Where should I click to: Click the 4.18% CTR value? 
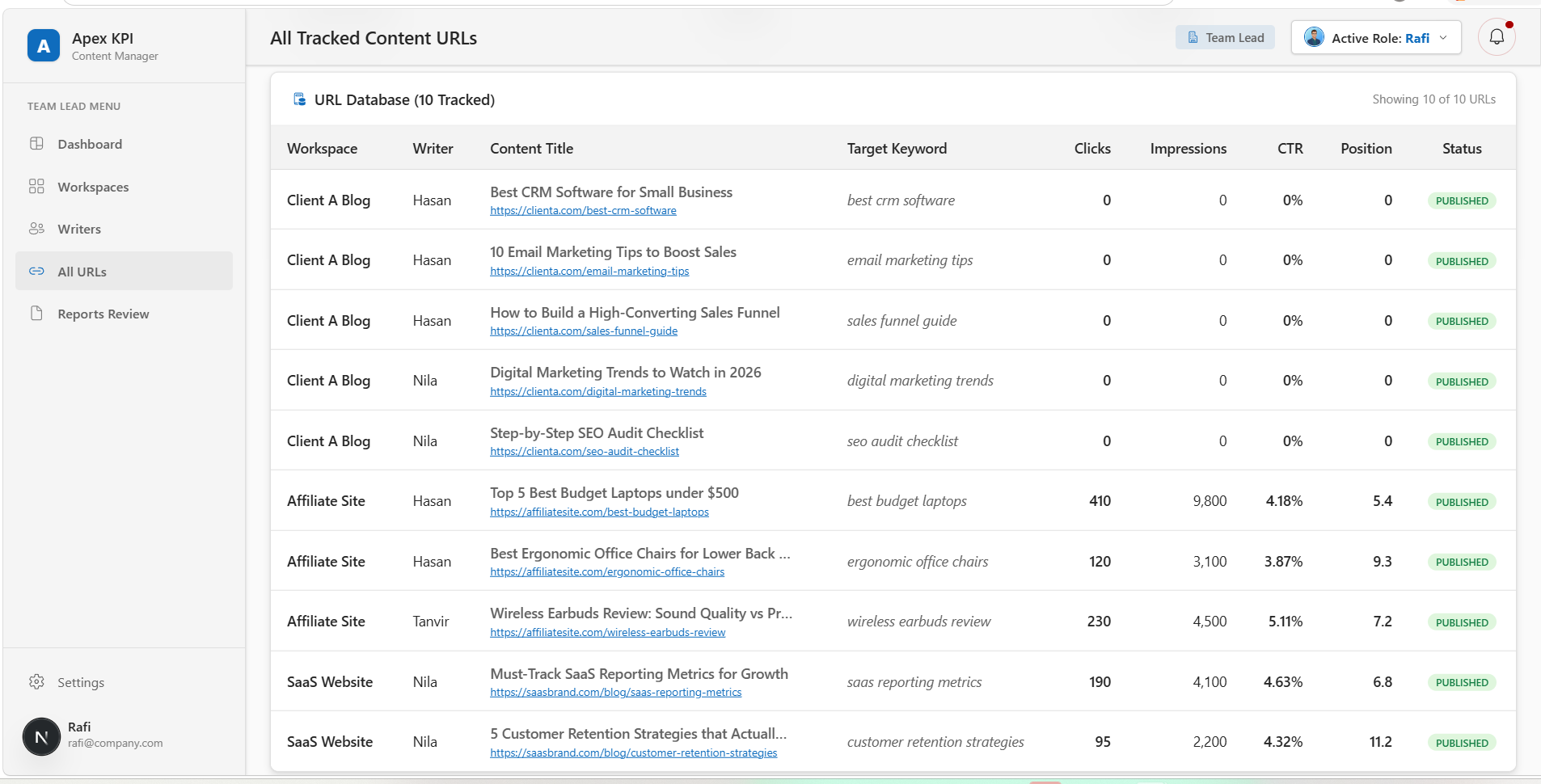1284,501
